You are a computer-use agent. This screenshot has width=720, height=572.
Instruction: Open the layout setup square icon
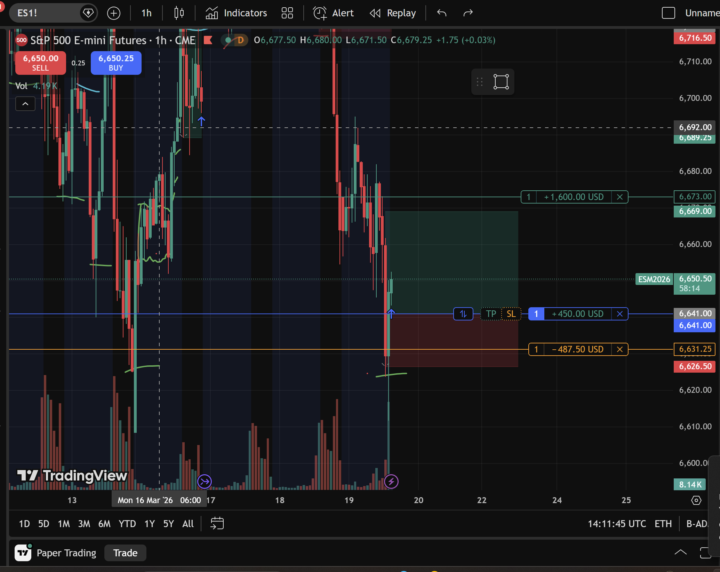(x=668, y=13)
